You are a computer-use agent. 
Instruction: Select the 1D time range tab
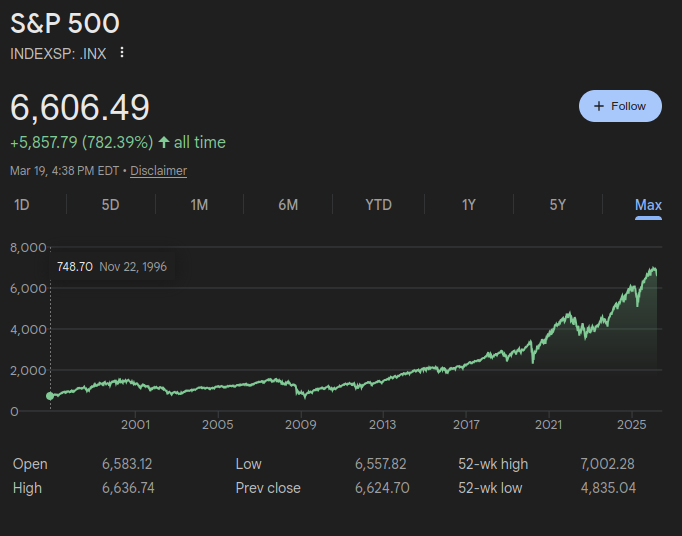coord(22,204)
